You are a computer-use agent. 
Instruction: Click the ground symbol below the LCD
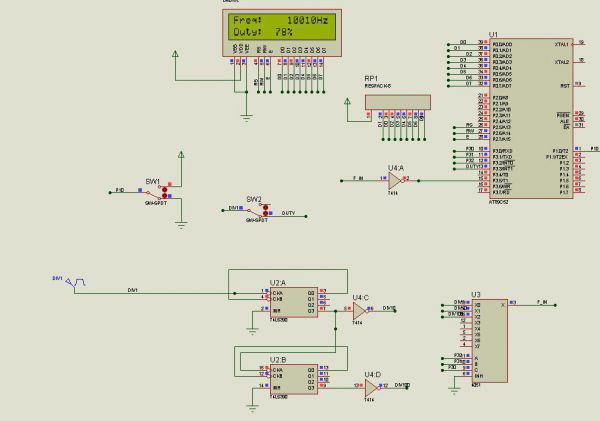(x=245, y=117)
